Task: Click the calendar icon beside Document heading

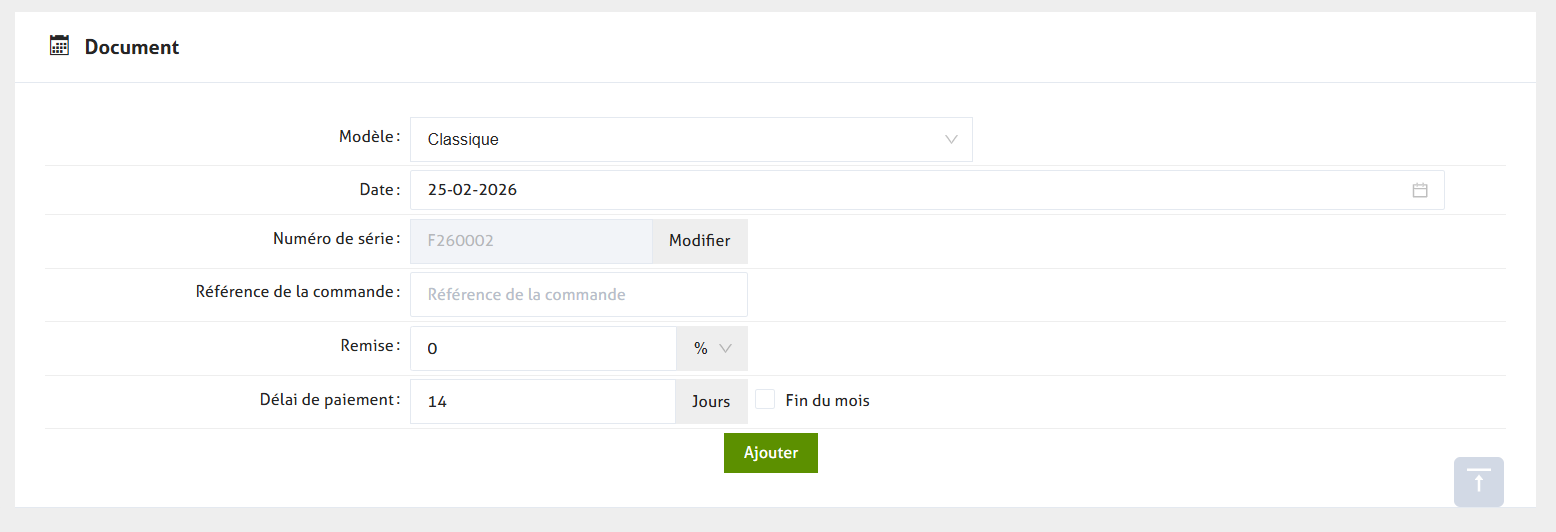Action: pos(60,46)
